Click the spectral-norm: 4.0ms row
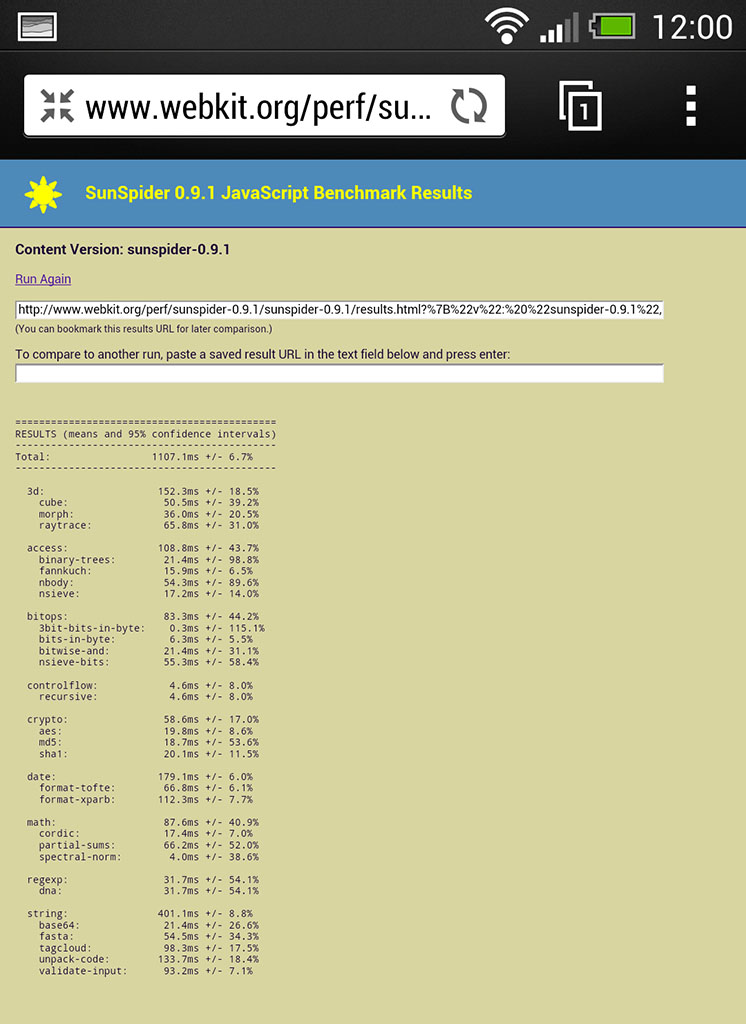Screen dimensions: 746x1024 (148, 856)
